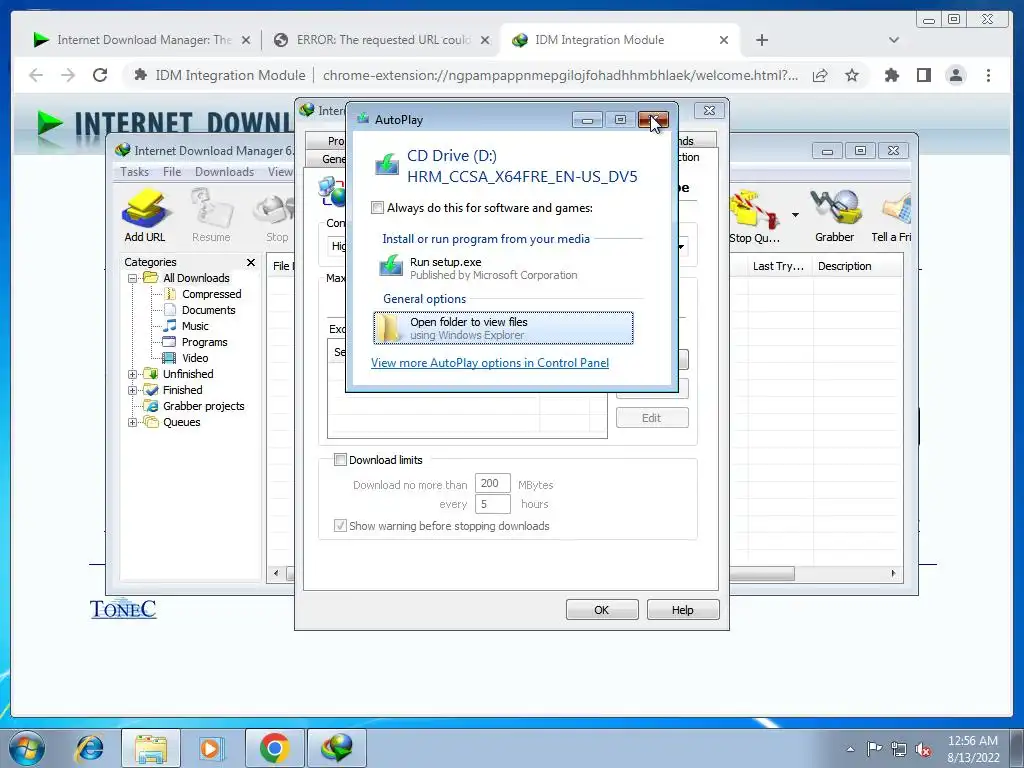1024x768 pixels.
Task: Check Always do this for software and games
Action: [377, 208]
